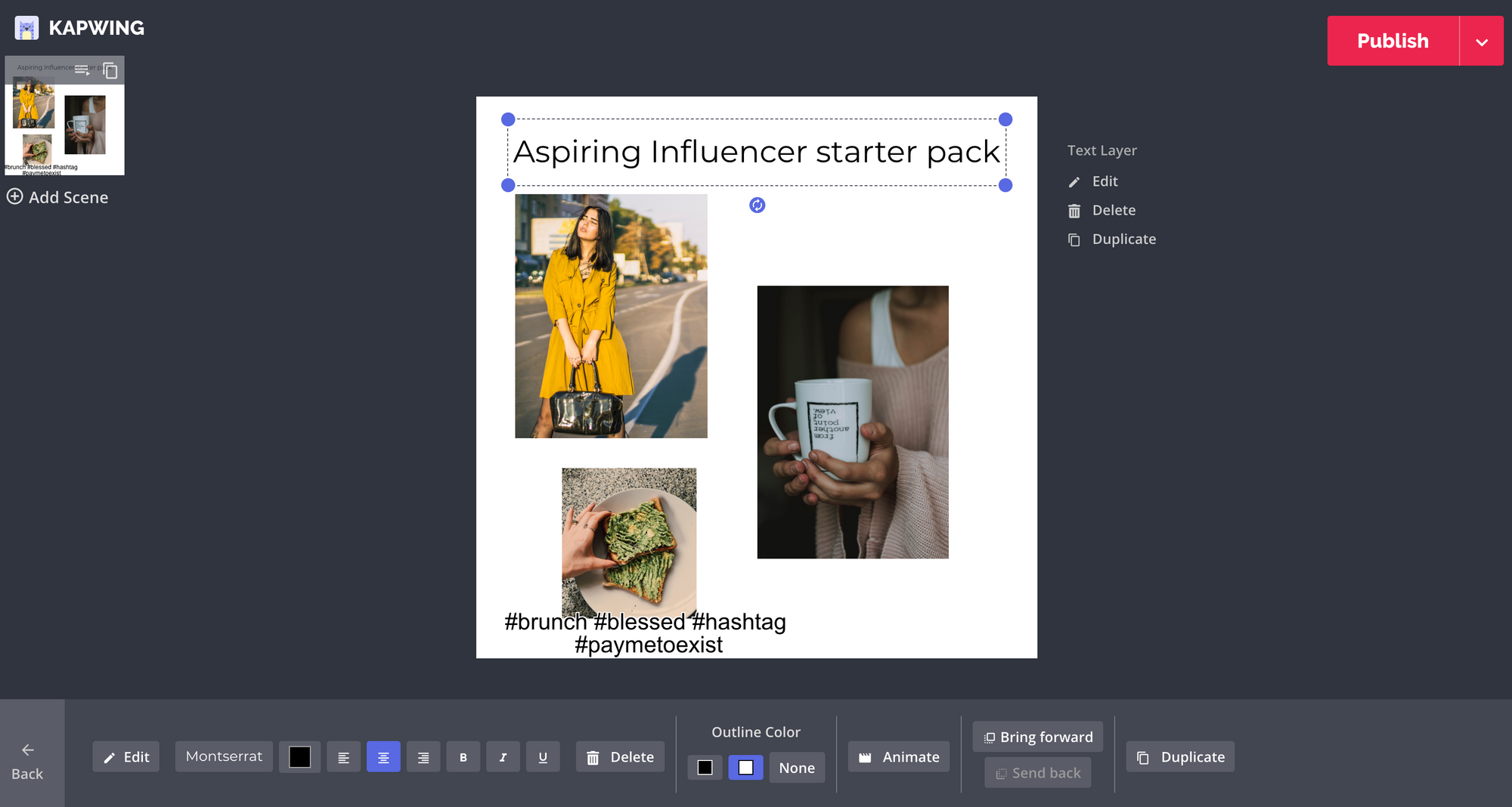Select right text alignment
Viewport: 1512px width, 807px height.
[423, 757]
